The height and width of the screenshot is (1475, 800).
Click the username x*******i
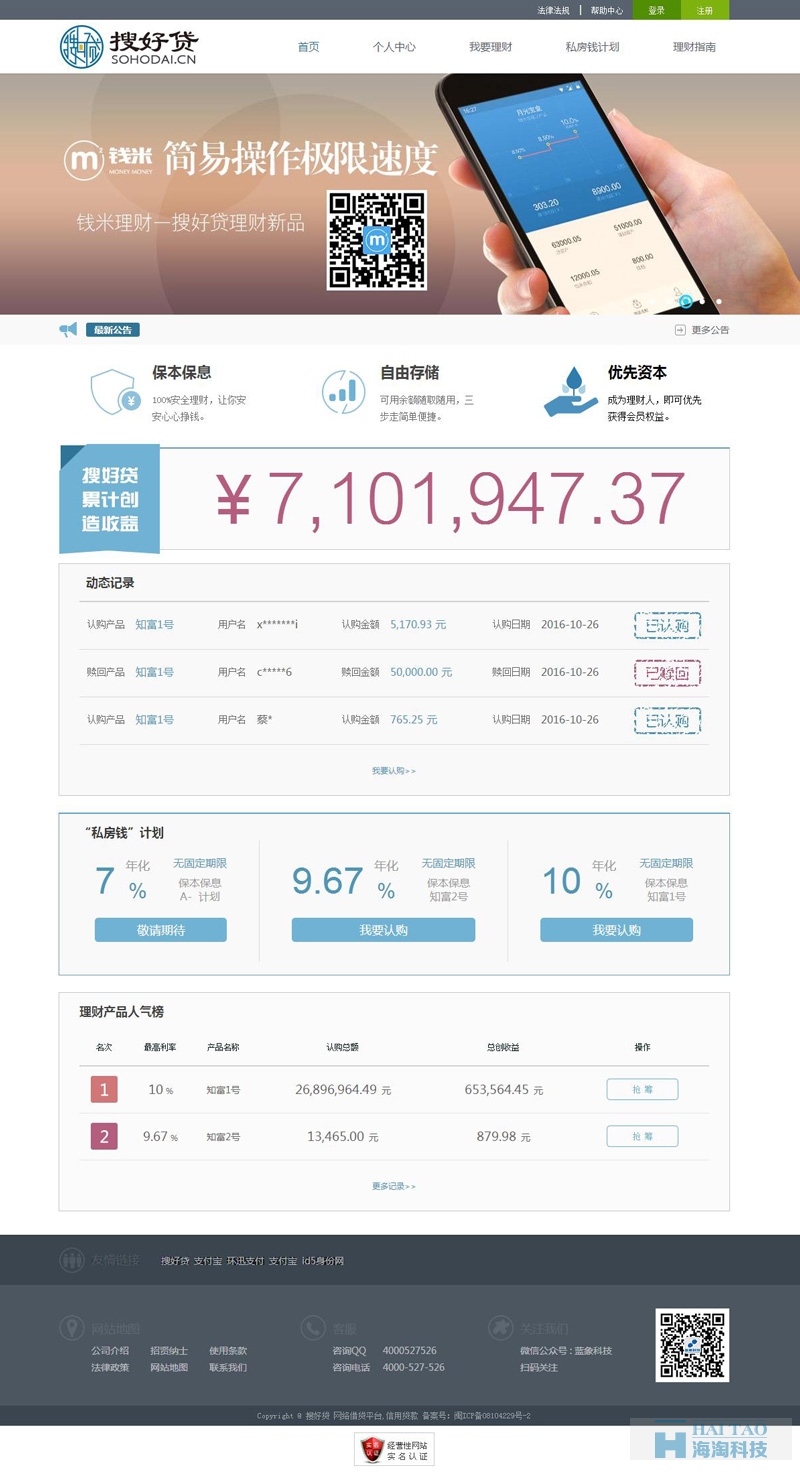[x=278, y=625]
